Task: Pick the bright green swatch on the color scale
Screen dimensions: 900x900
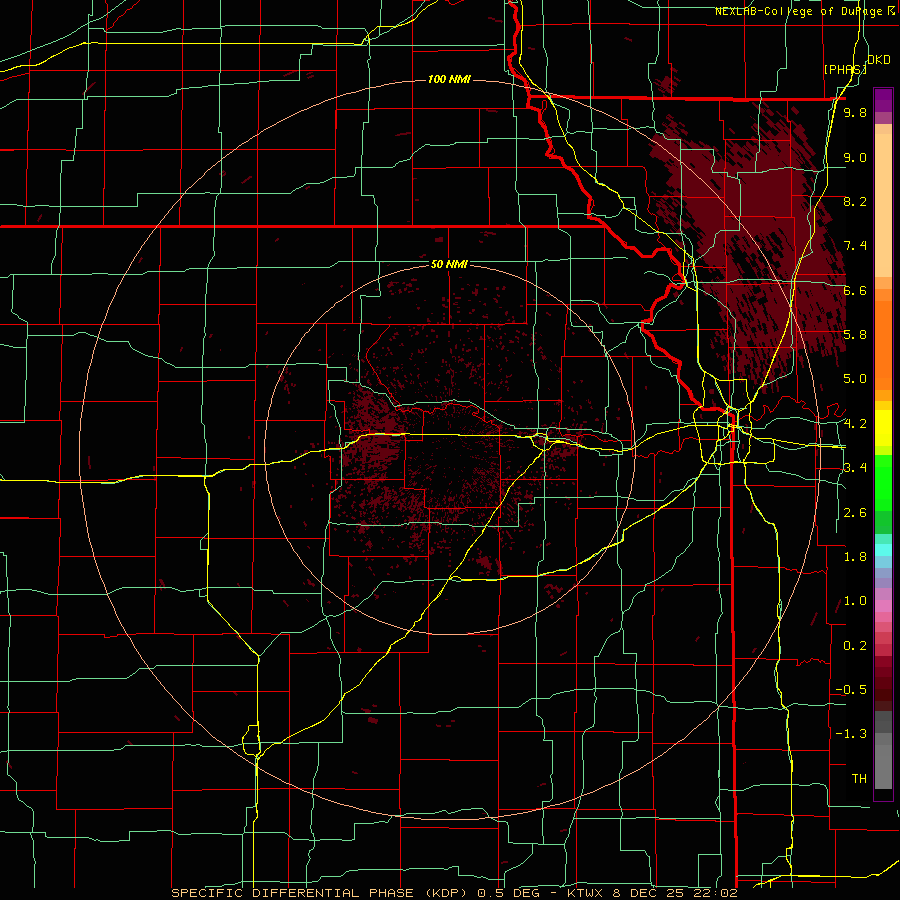Action: pyautogui.click(x=883, y=483)
